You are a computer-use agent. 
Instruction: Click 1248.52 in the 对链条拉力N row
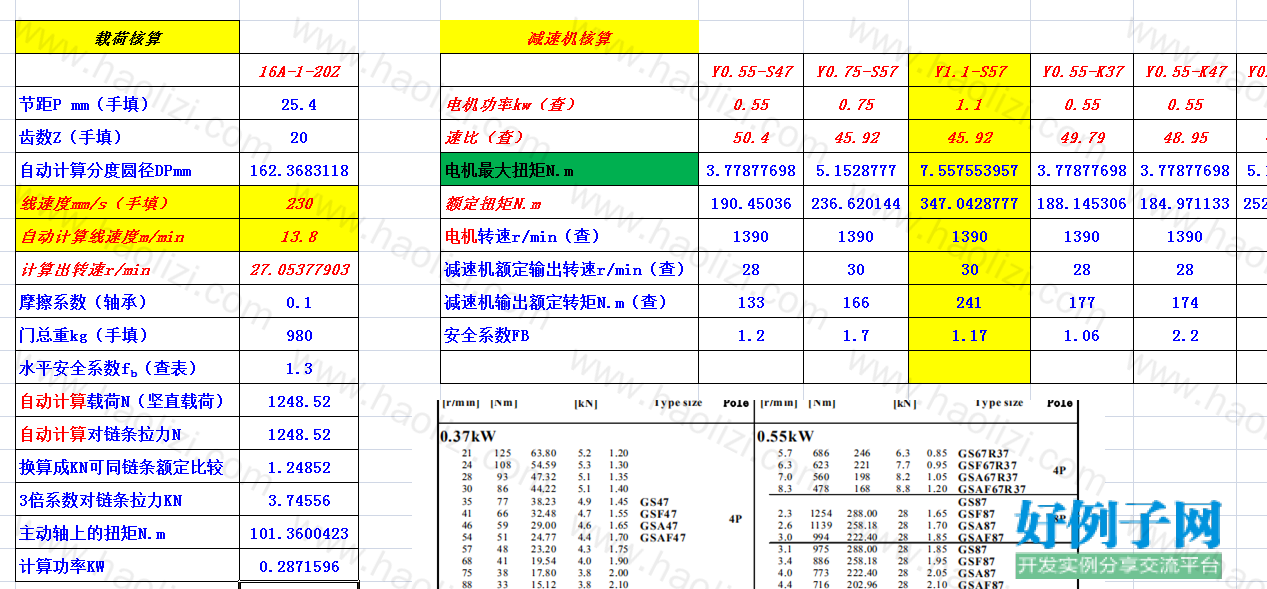click(x=299, y=434)
